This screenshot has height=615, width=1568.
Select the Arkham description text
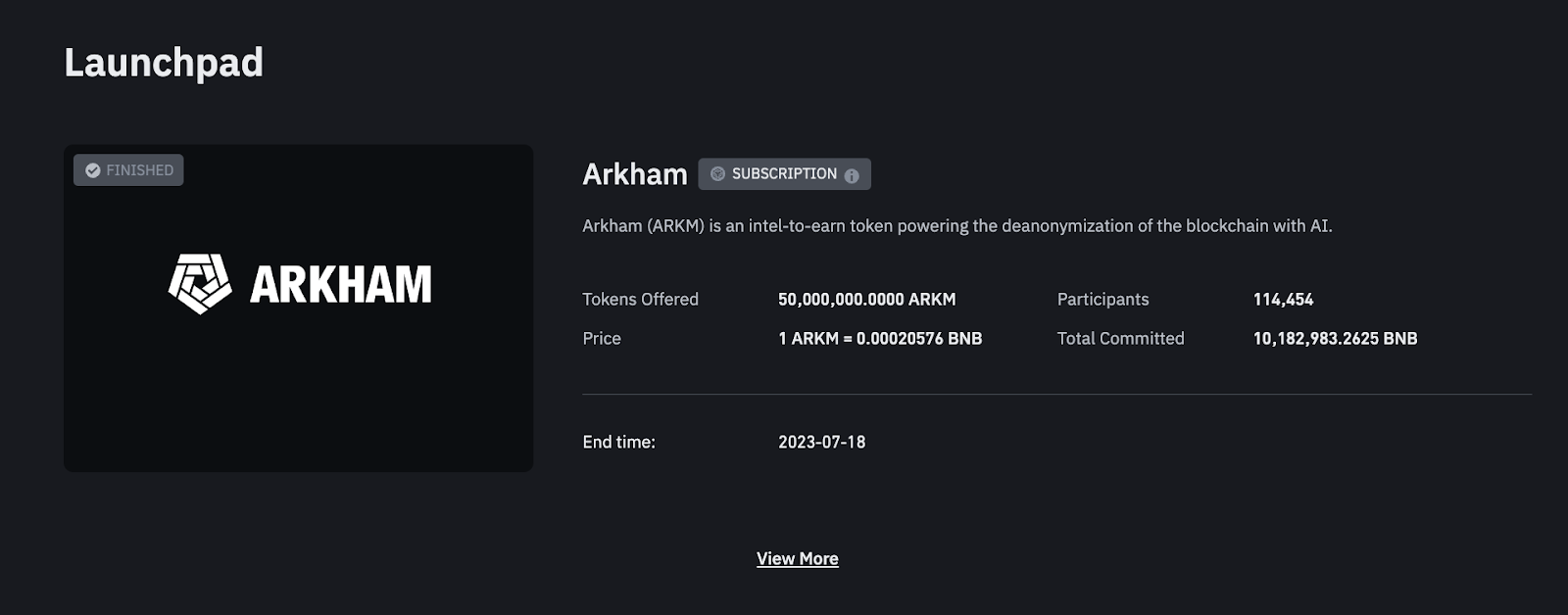click(956, 226)
